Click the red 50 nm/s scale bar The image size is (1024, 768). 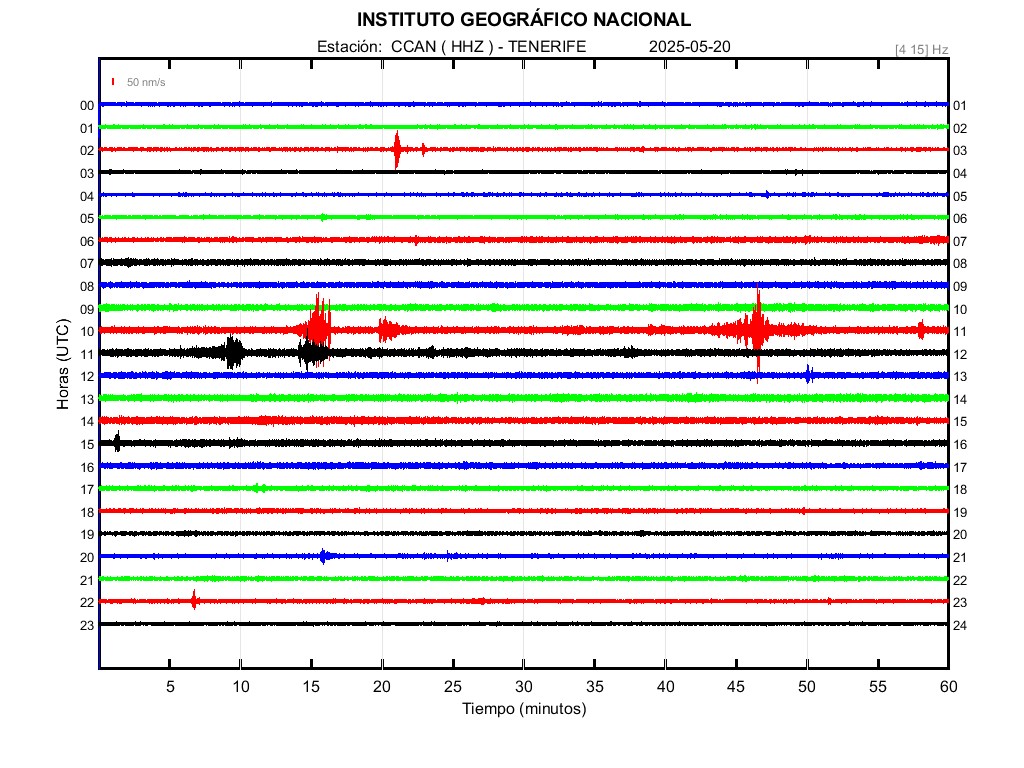tap(113, 82)
